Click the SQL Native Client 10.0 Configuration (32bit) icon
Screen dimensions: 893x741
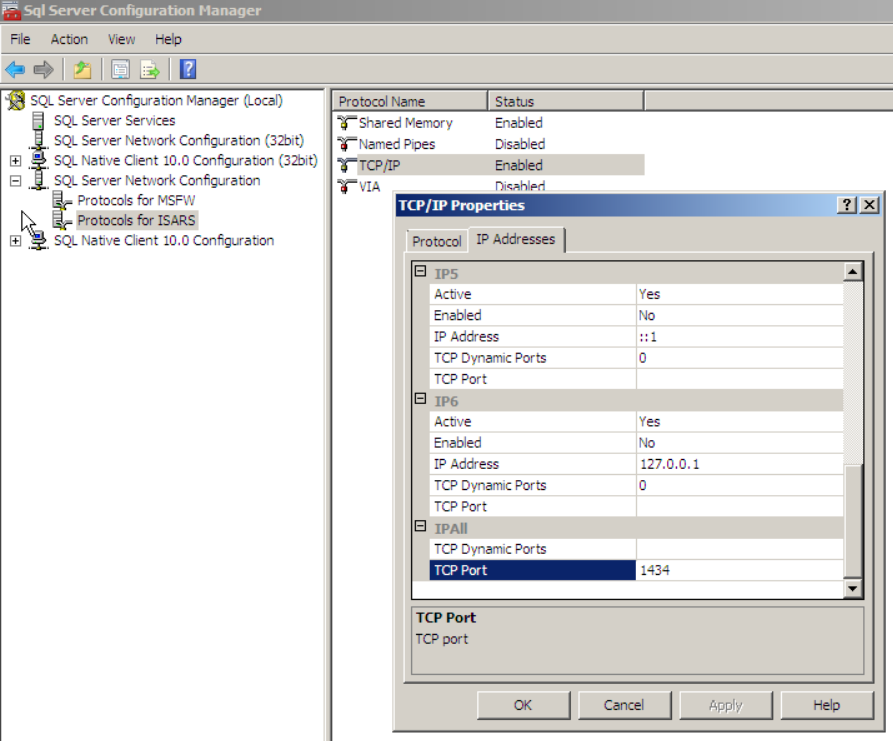[x=39, y=161]
